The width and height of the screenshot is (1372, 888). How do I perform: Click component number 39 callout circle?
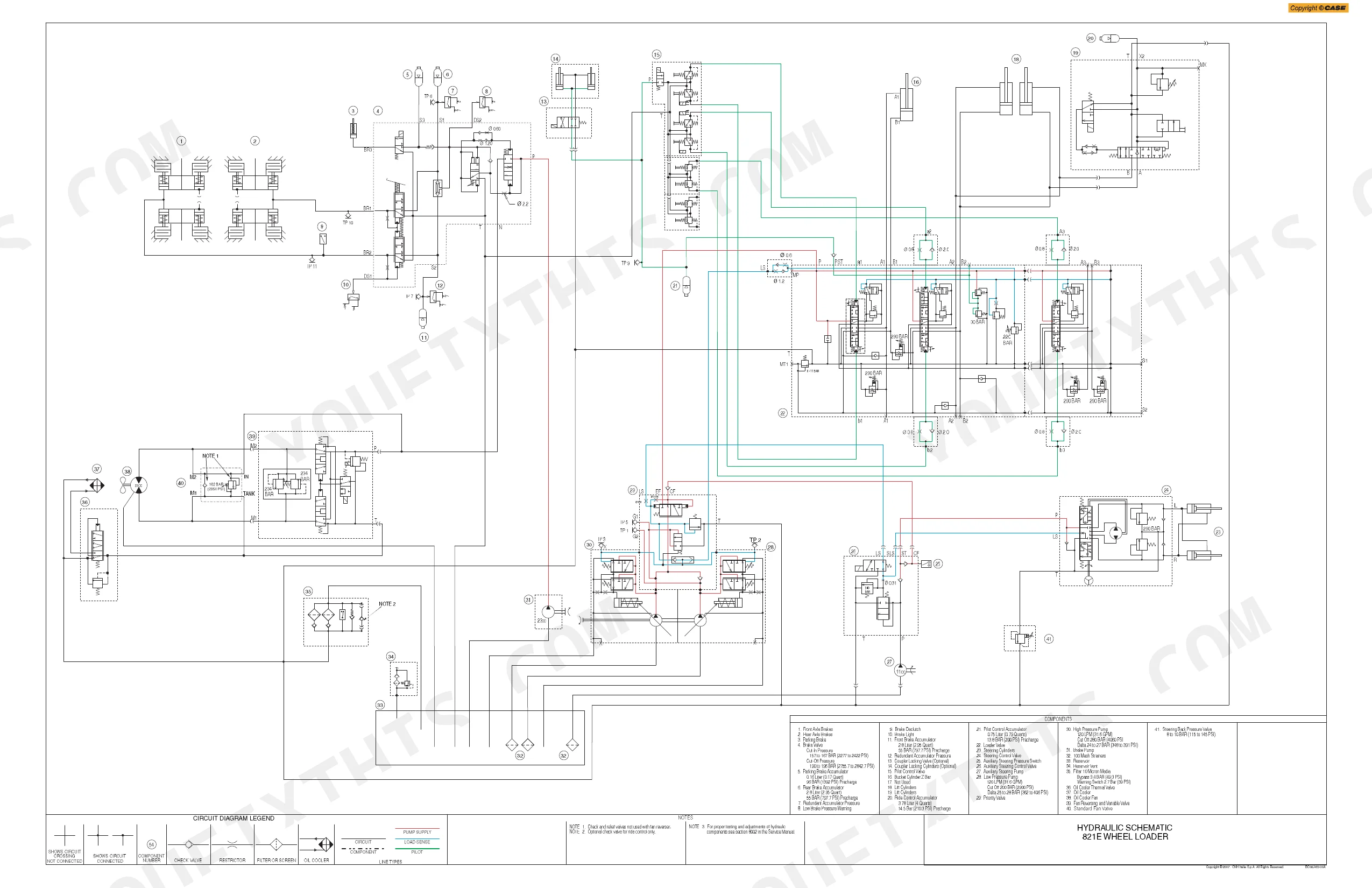pos(252,436)
